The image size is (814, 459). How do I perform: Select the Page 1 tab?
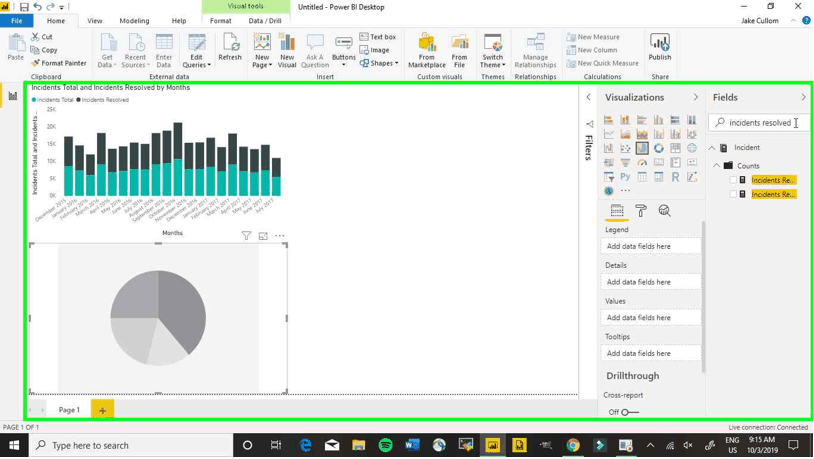69,410
